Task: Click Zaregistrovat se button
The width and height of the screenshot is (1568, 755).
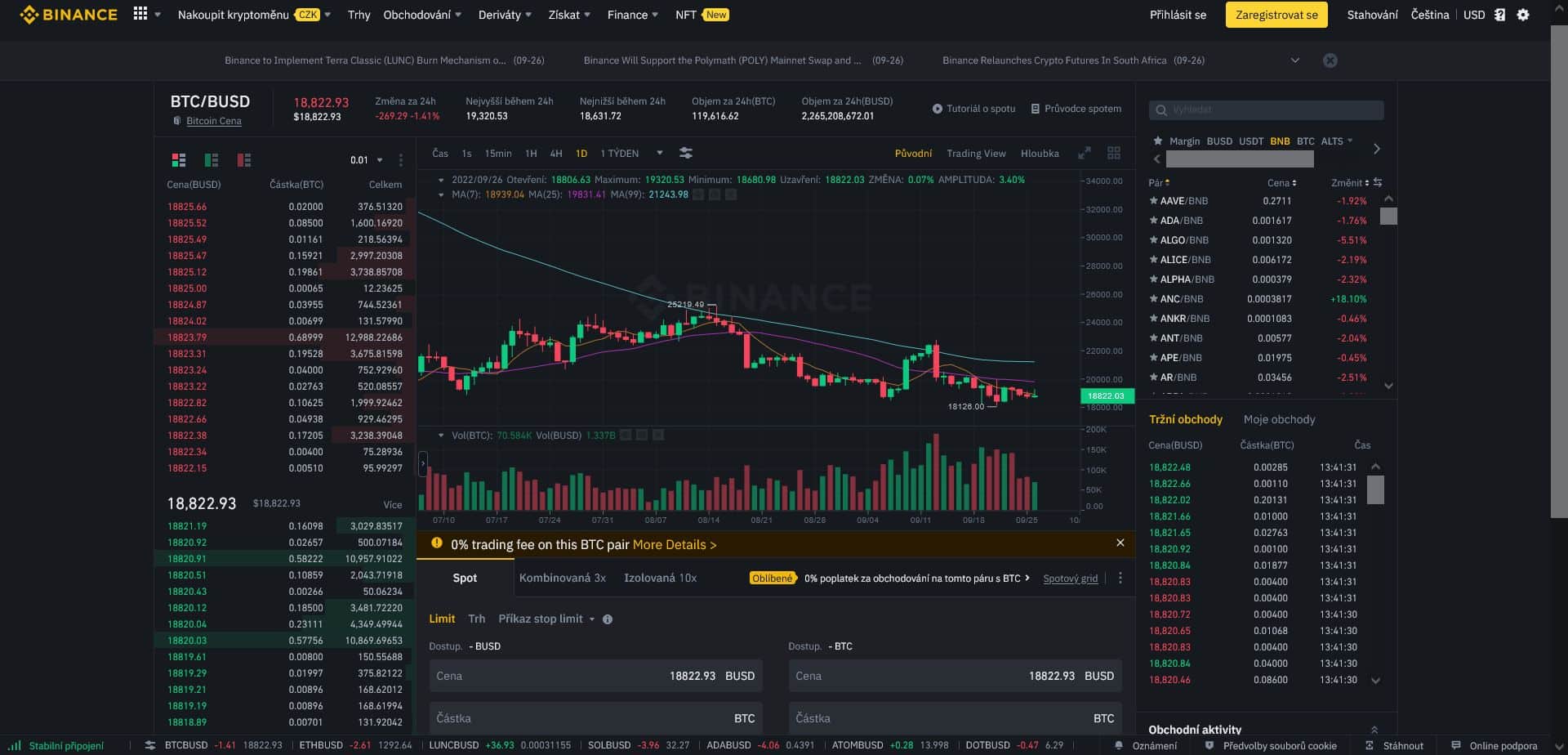Action: pyautogui.click(x=1276, y=15)
